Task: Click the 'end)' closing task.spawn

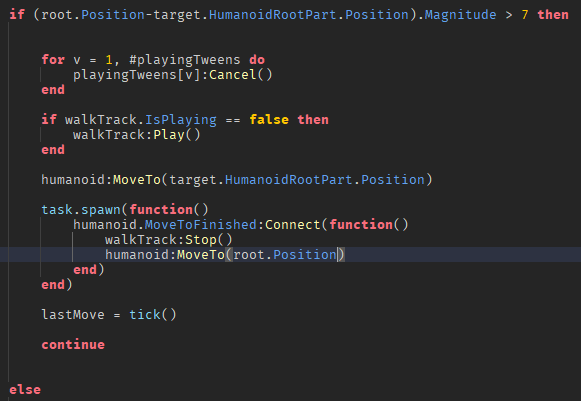Action: 57,285
